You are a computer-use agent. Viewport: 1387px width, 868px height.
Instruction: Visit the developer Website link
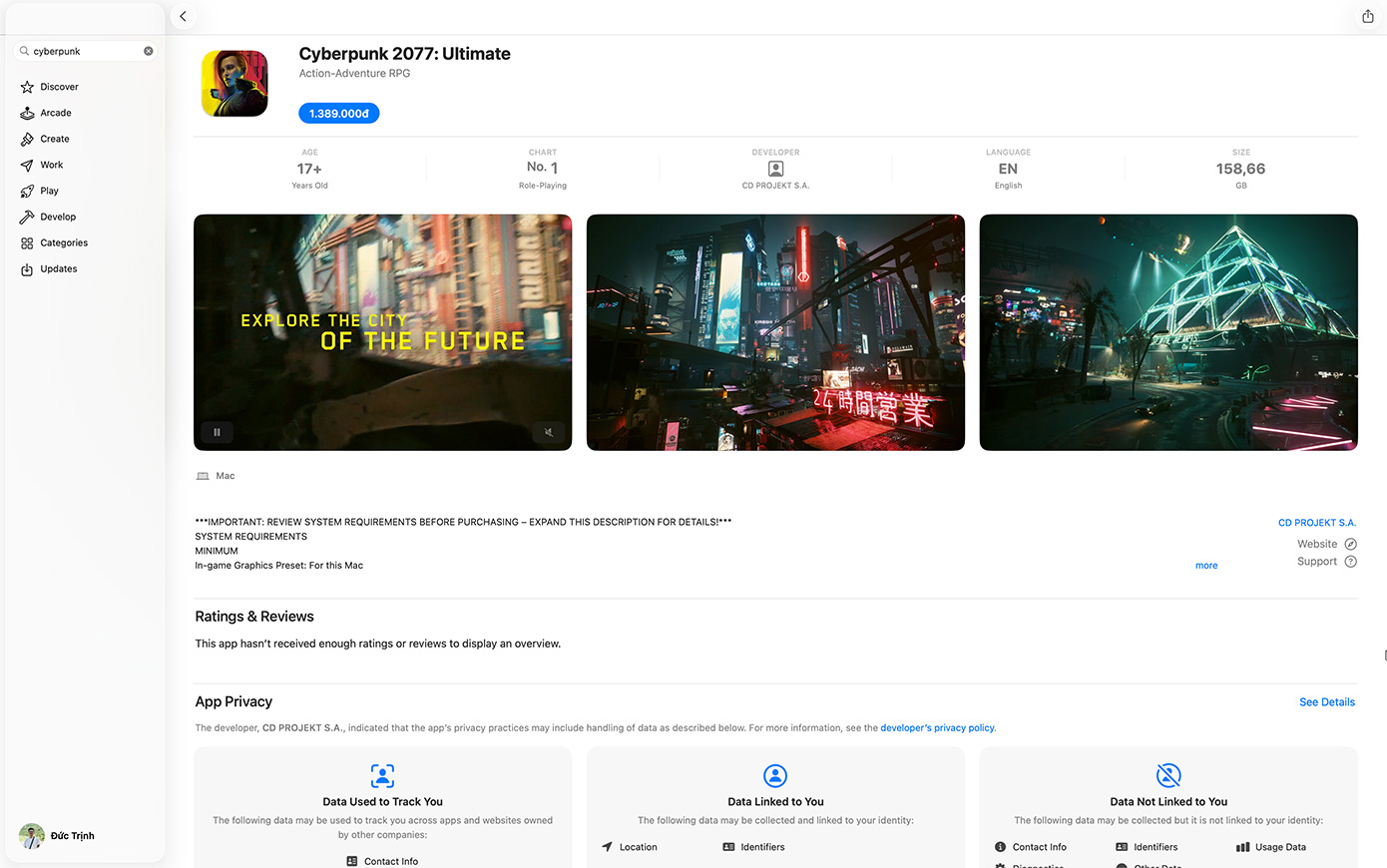coord(1317,544)
